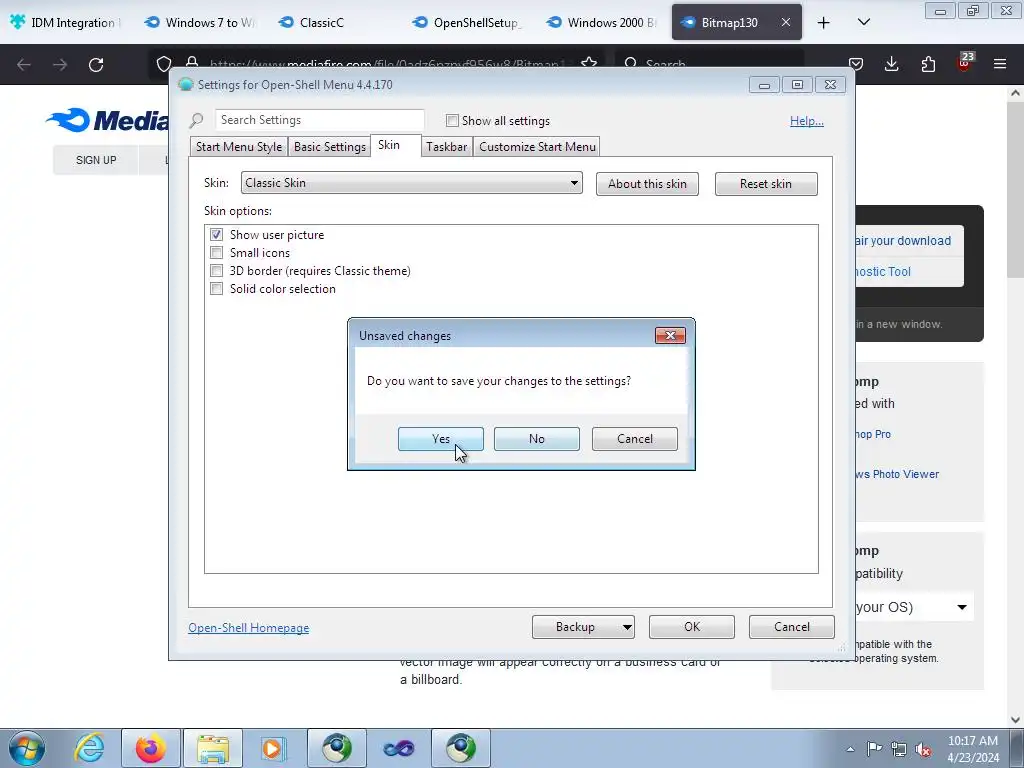Image resolution: width=1024 pixels, height=768 pixels.
Task: Cancel the Unsaved changes dialog
Action: 635,439
